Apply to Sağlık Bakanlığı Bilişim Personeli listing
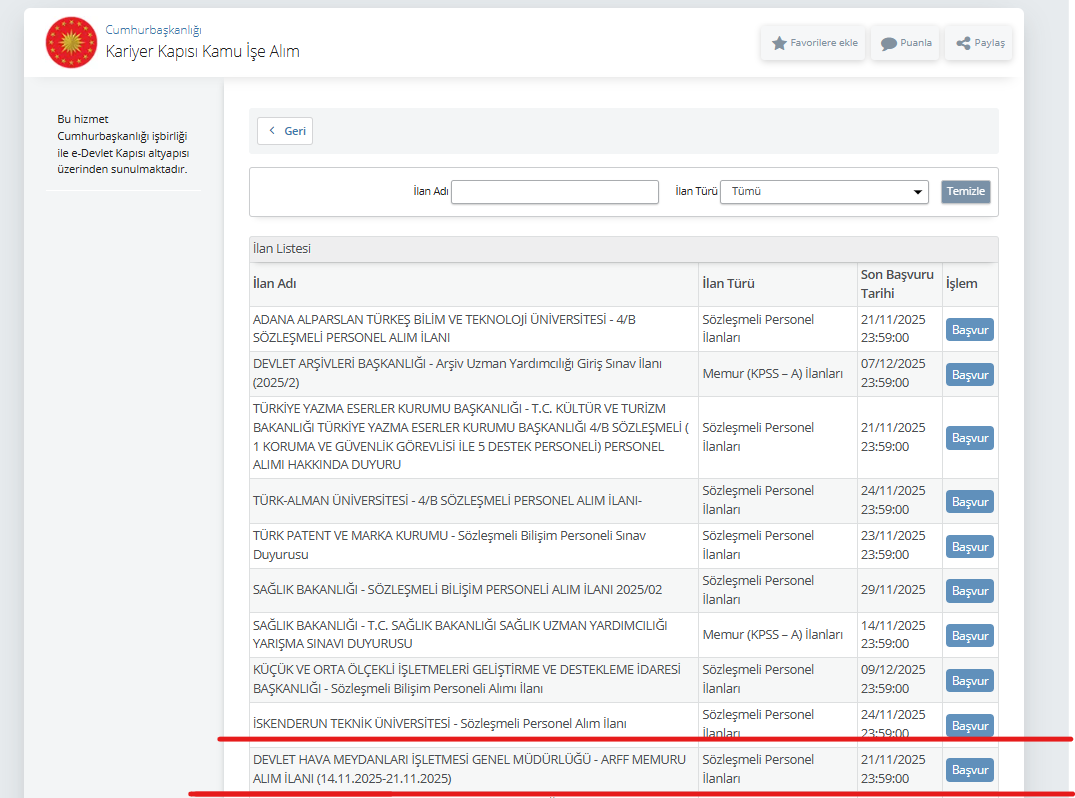Viewport: 1075px width, 798px height. [x=969, y=591]
